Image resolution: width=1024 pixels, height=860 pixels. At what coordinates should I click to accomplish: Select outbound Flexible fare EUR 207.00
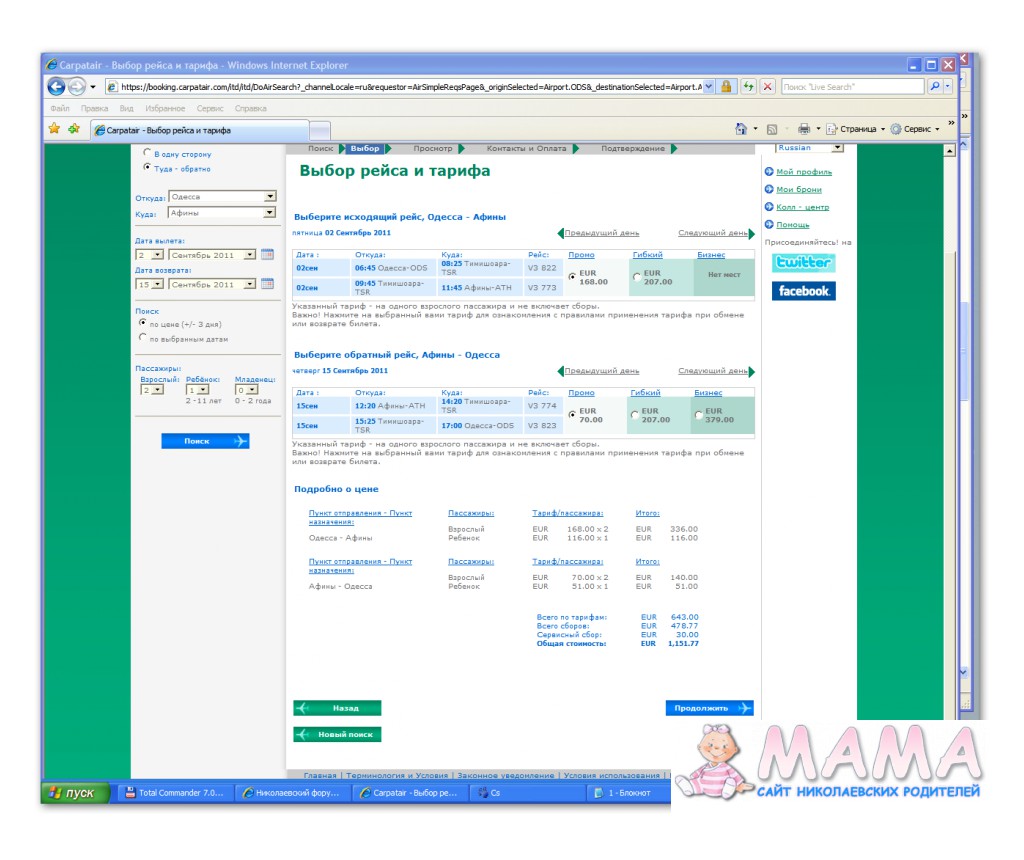point(637,278)
